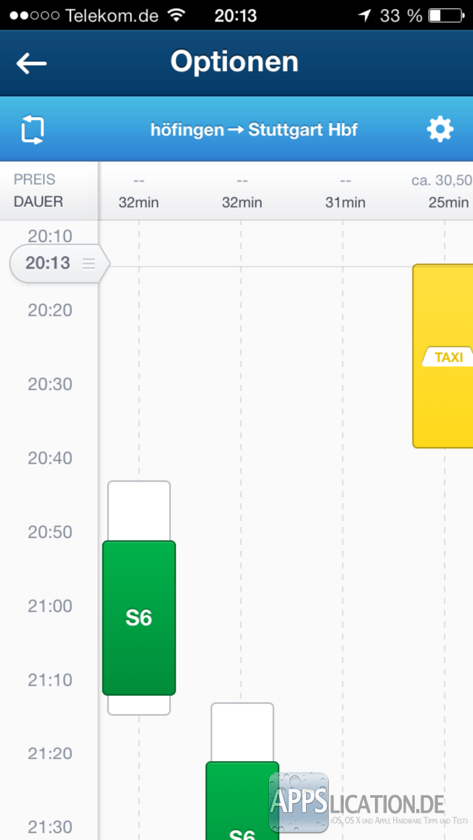Tap the white walking segment above first S6
Viewport: 473px width, 840px height.
click(139, 511)
